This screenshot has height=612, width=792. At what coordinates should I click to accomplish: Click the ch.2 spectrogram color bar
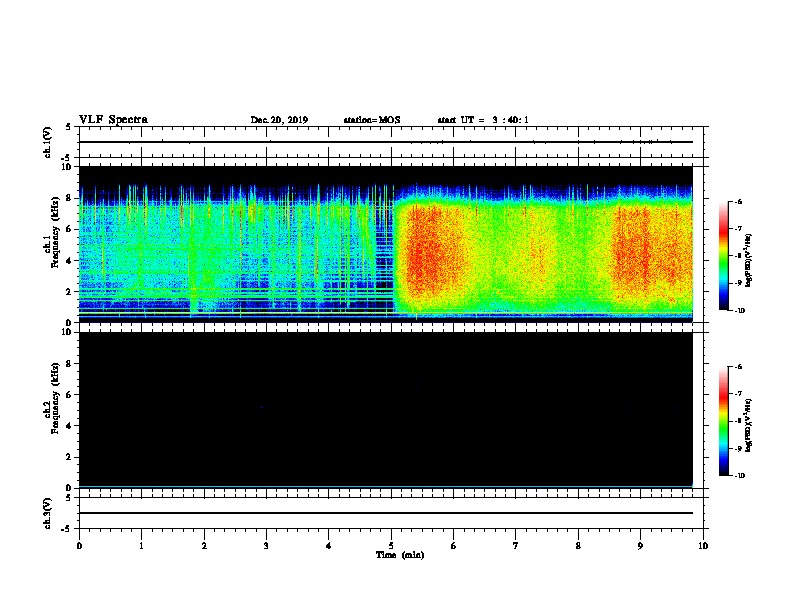point(723,421)
